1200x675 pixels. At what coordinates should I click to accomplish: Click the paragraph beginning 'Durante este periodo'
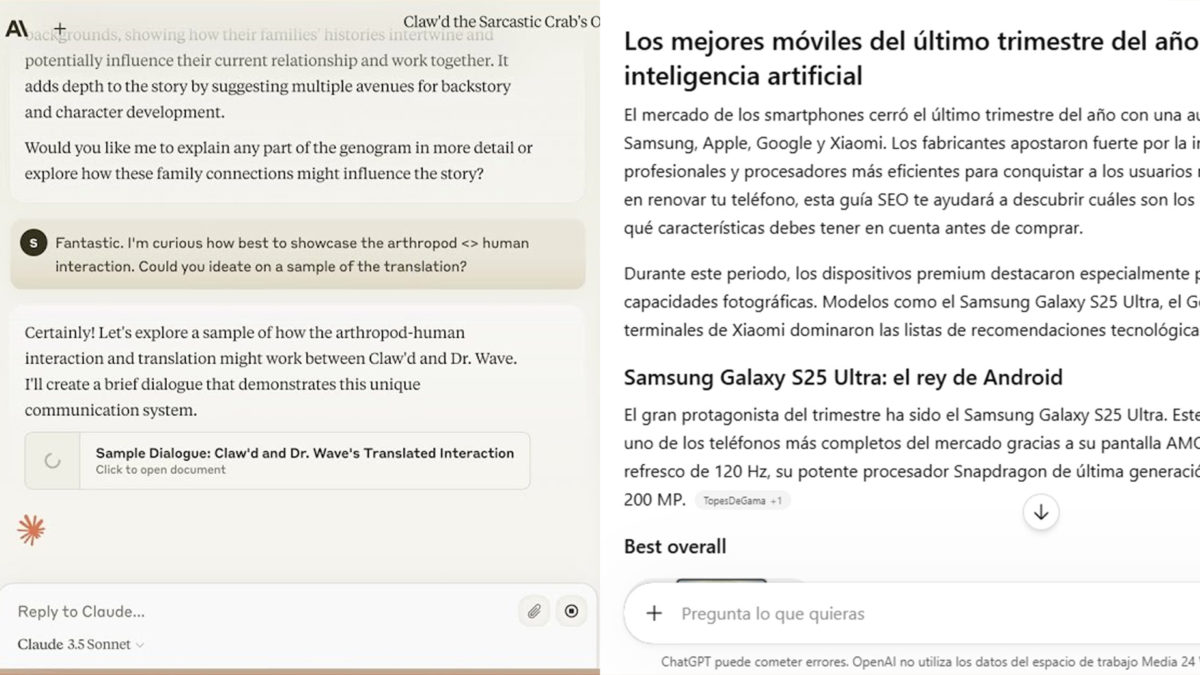pos(911,301)
